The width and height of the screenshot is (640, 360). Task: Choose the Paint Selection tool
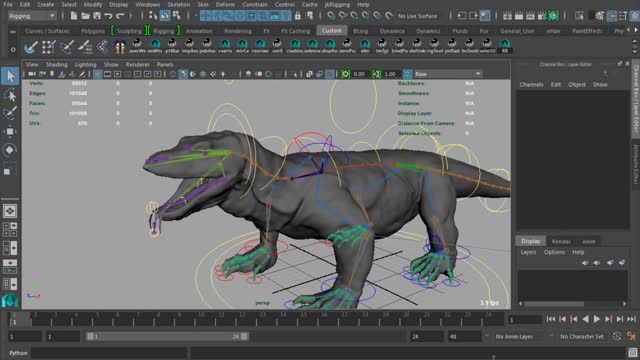coord(10,113)
